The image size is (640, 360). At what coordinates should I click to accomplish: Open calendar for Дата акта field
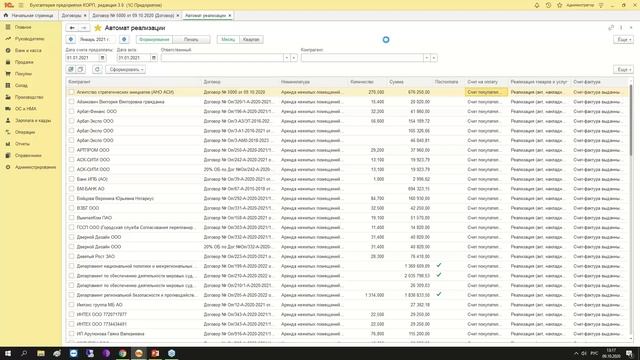click(153, 58)
